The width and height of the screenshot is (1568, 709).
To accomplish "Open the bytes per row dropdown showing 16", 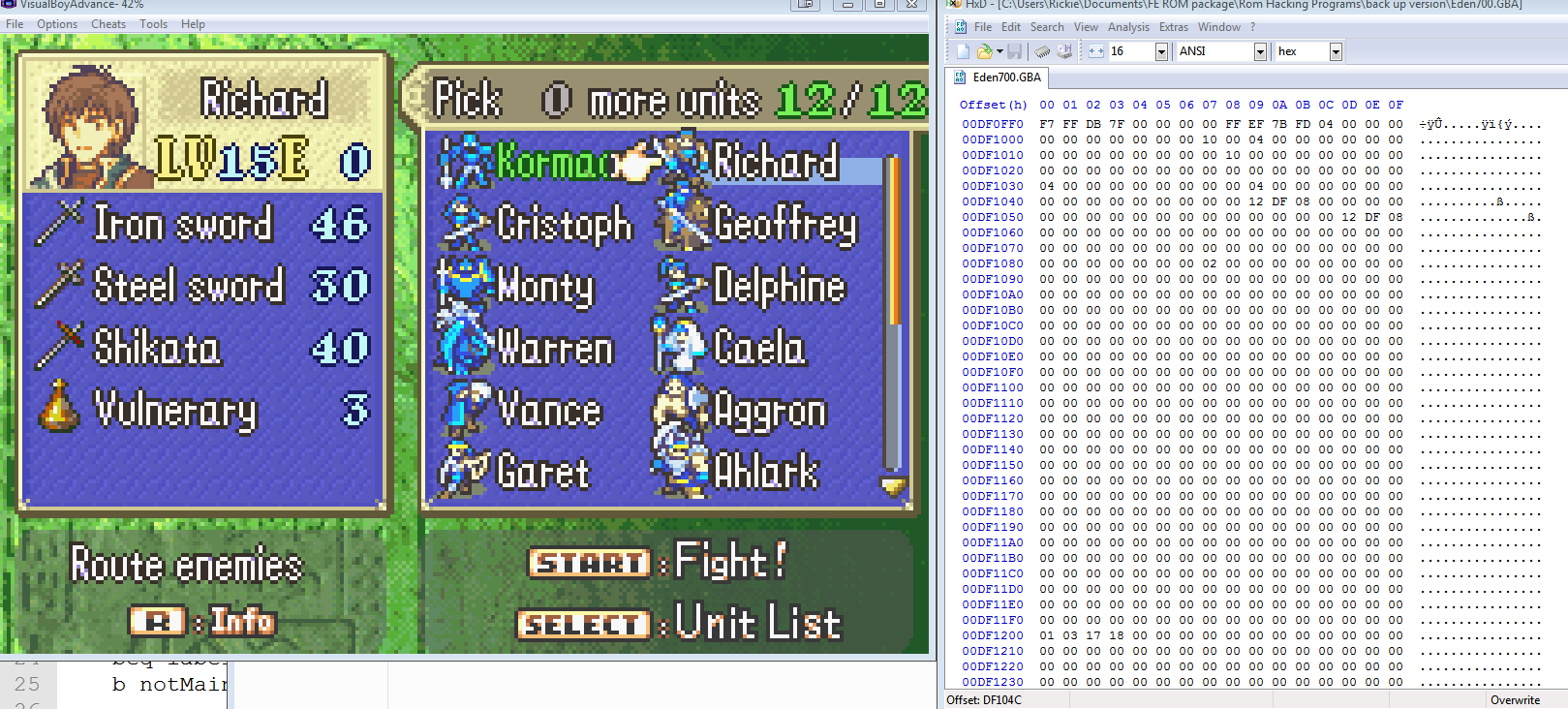I will click(1161, 51).
